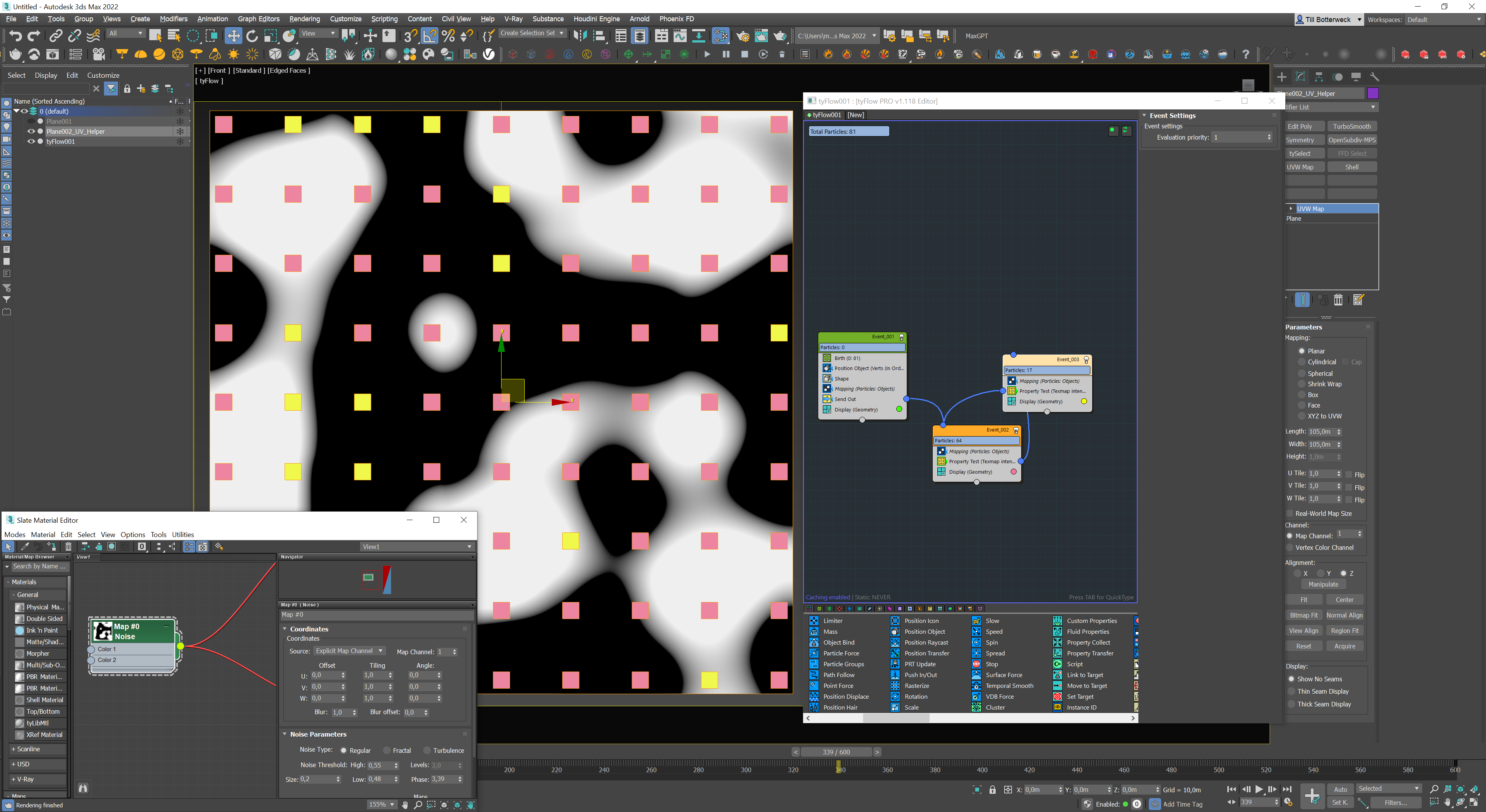The height and width of the screenshot is (812, 1486).
Task: Select Fractal noise type radio button
Action: 387,750
